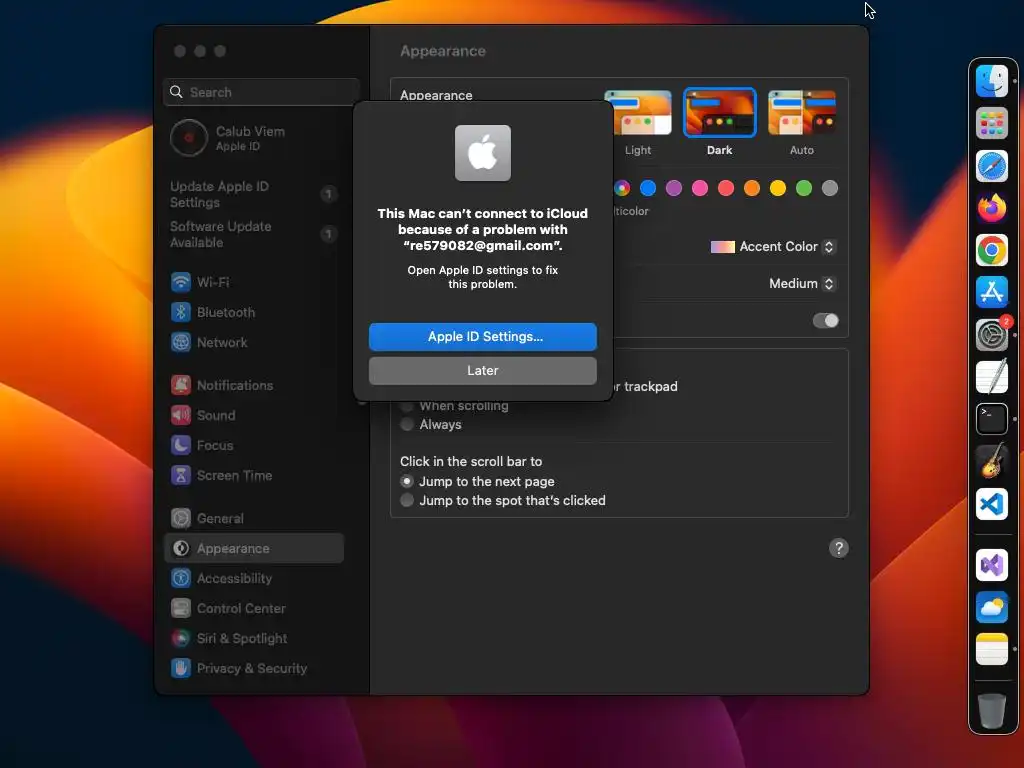Click the help question mark button
The image size is (1024, 768).
pos(839,548)
